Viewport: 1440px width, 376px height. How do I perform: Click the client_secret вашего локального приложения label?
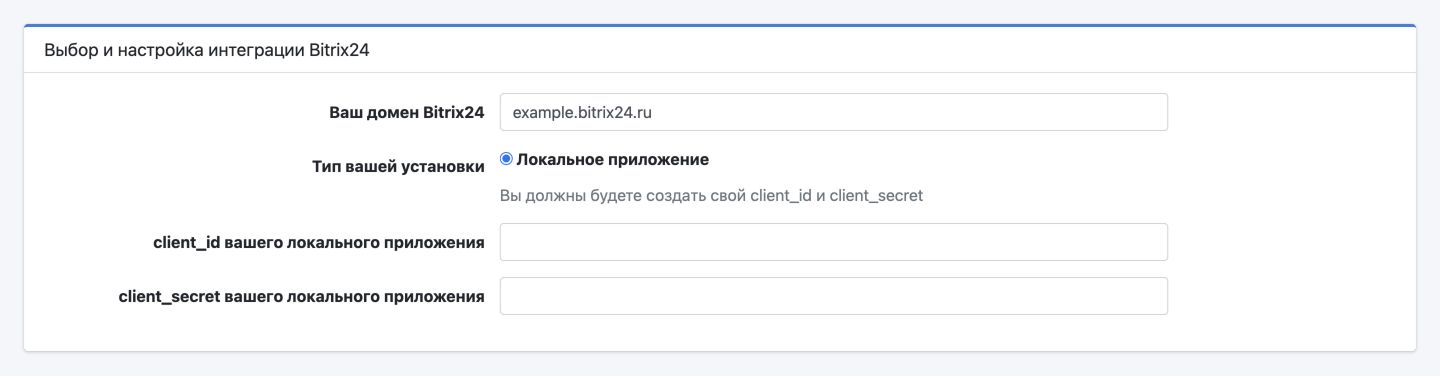[x=302, y=296]
